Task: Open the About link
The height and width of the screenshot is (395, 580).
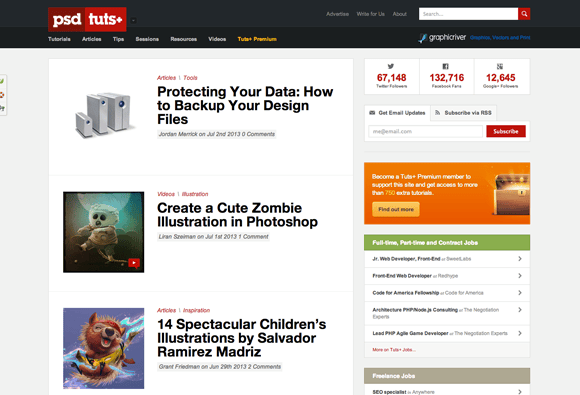Action: pos(399,14)
